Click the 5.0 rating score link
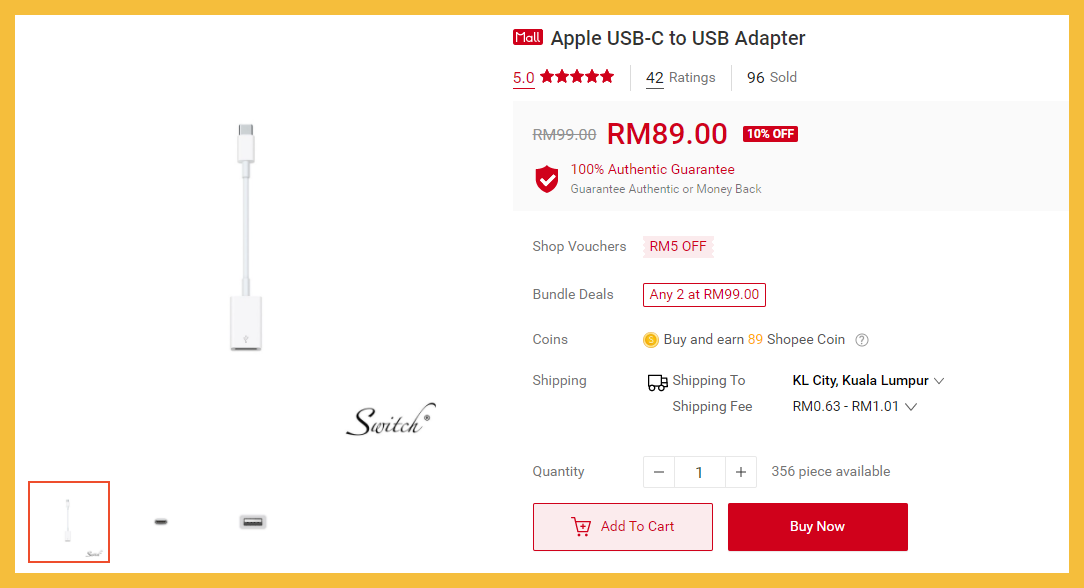Viewport: 1084px width, 588px height. [523, 77]
